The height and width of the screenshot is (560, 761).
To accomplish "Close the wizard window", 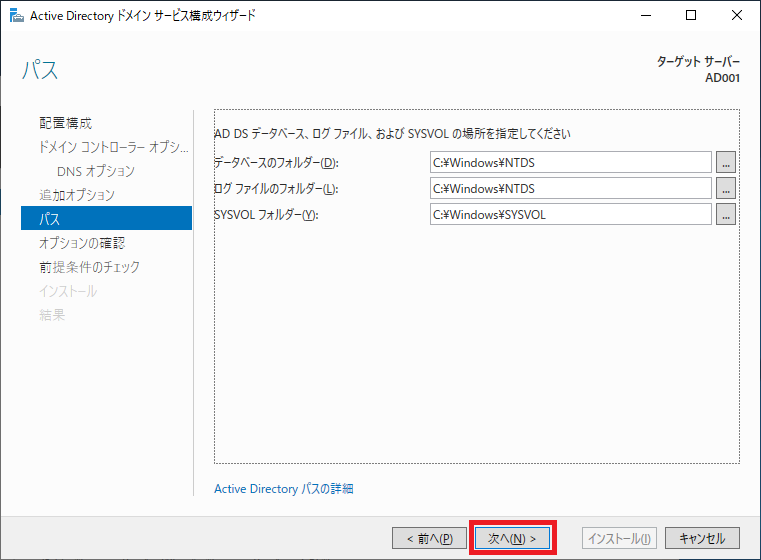I will (736, 16).
